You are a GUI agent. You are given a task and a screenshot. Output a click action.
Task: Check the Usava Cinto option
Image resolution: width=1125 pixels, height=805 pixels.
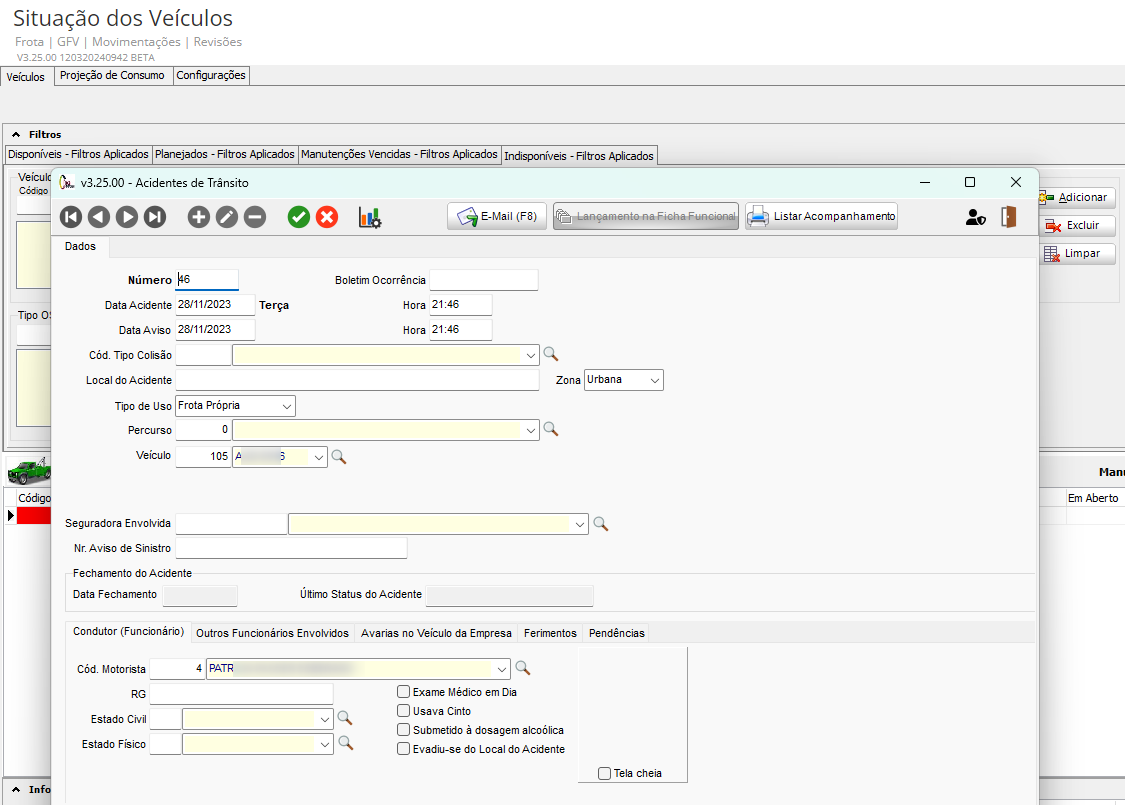pyautogui.click(x=404, y=711)
